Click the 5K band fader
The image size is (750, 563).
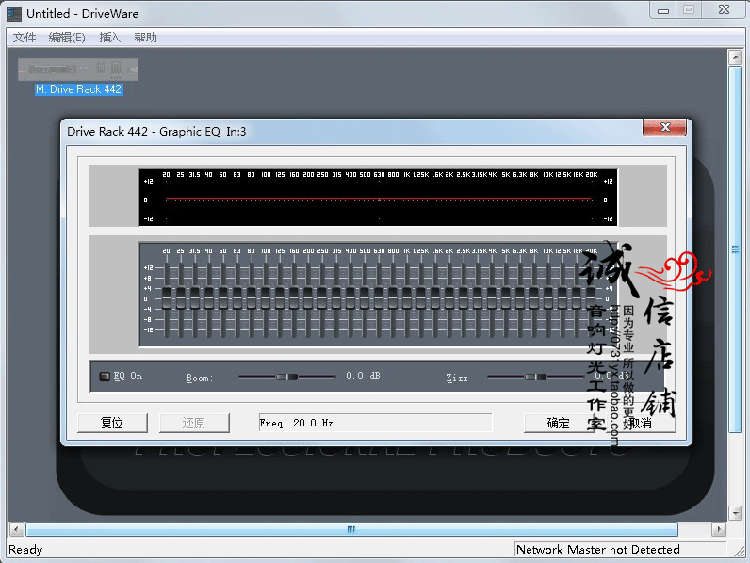tap(506, 298)
